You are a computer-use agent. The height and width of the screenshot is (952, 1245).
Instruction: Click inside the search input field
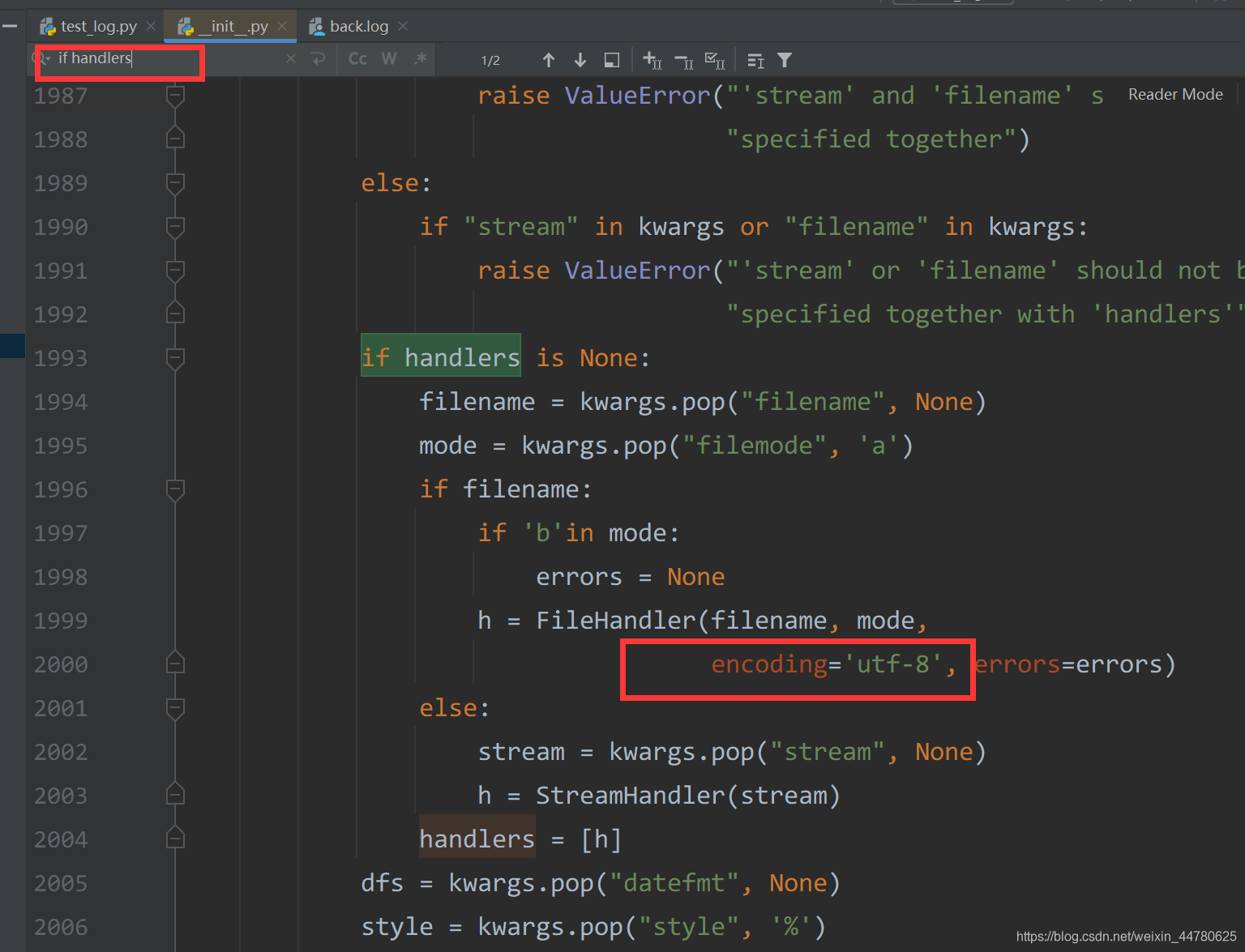coord(122,58)
